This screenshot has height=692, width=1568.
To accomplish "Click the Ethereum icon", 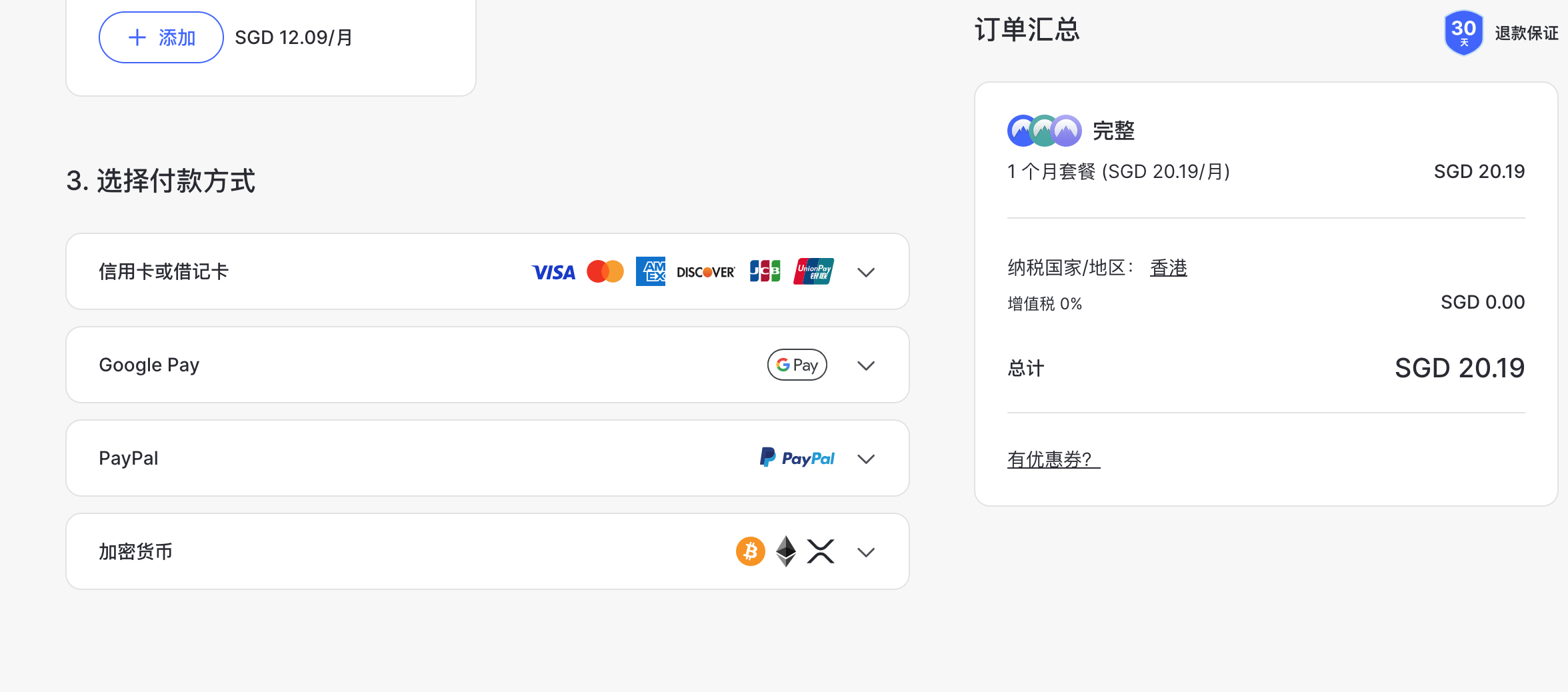I will 786,551.
